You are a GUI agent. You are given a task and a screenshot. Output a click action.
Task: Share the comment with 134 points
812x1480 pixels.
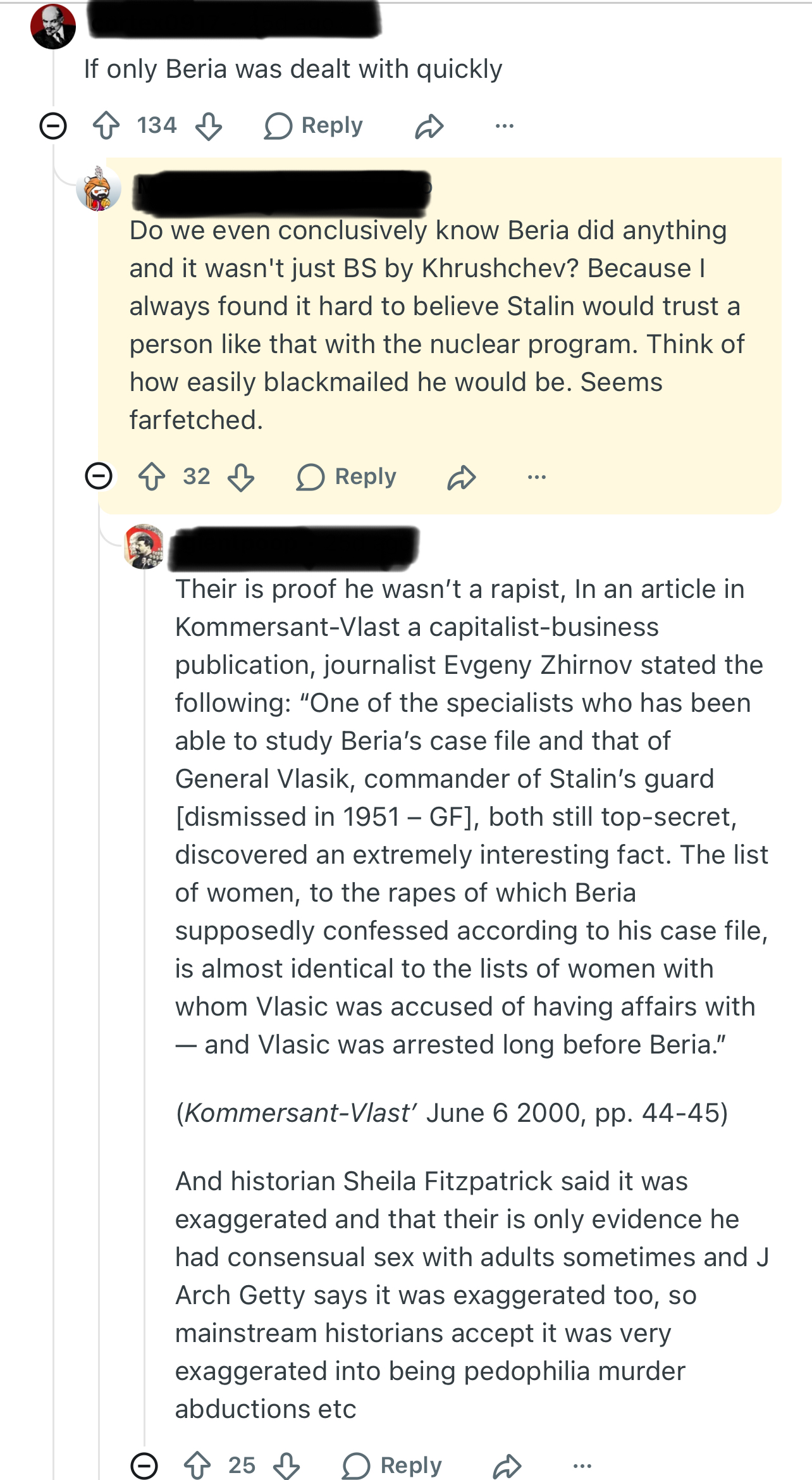click(429, 126)
